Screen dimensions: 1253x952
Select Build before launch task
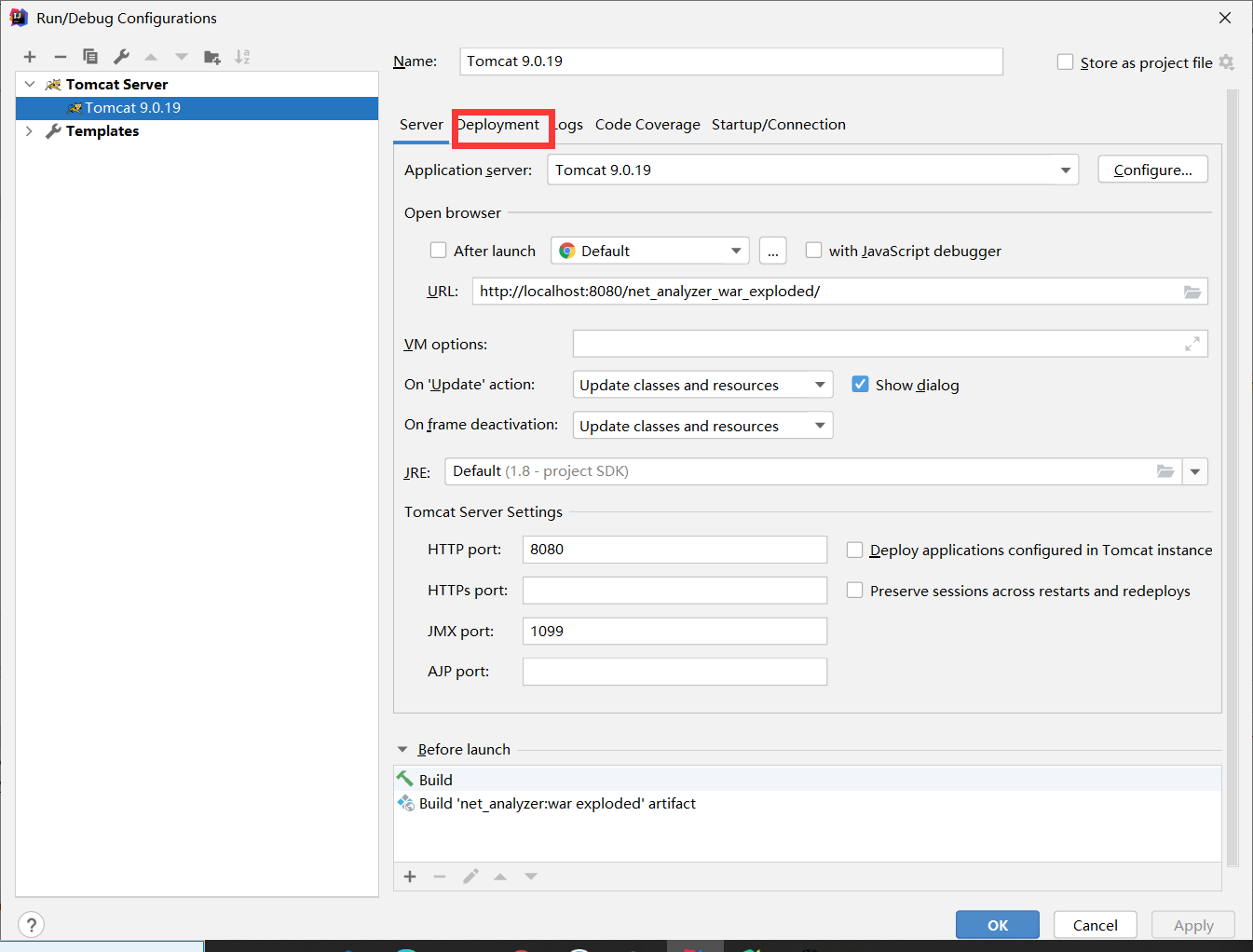click(807, 780)
